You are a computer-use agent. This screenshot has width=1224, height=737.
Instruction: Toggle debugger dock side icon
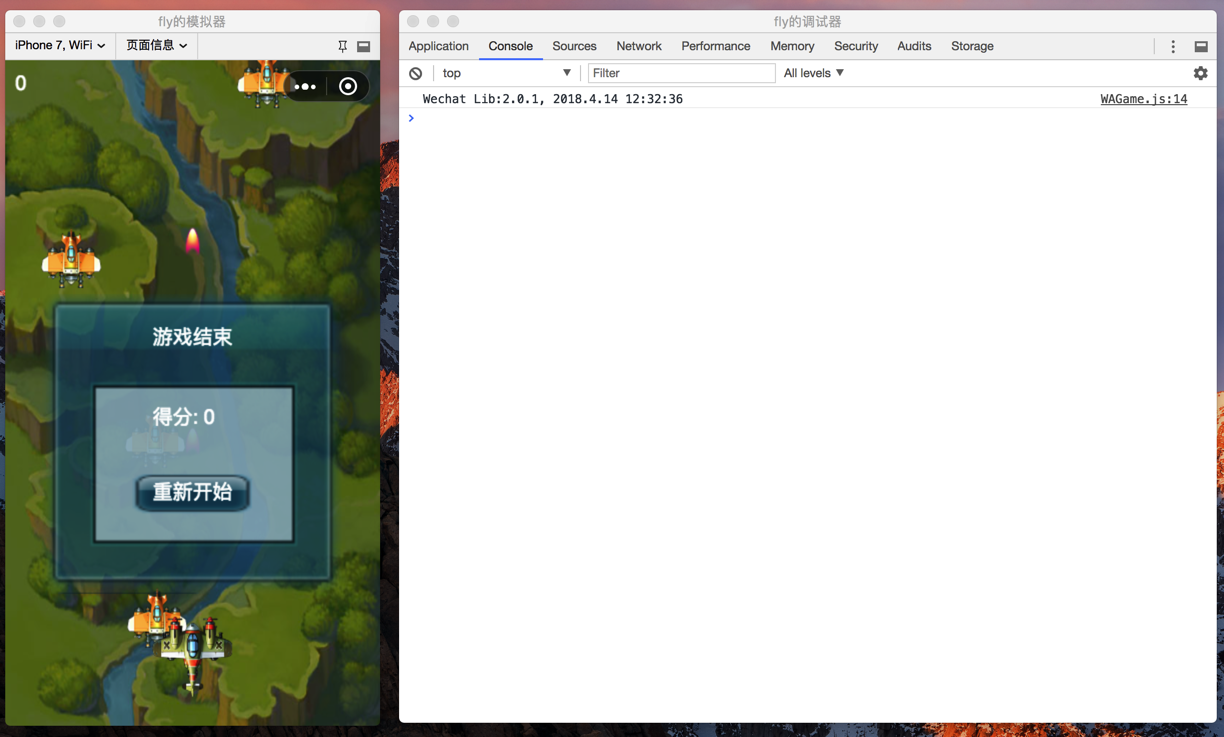coord(1201,46)
